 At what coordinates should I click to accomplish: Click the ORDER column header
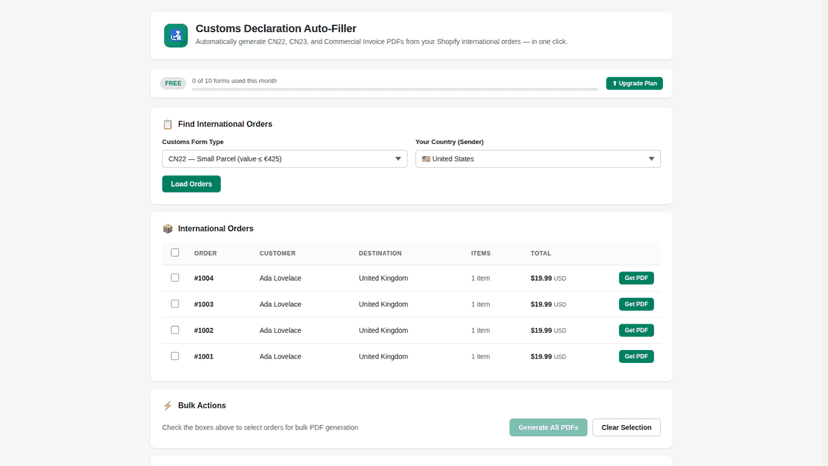point(205,254)
